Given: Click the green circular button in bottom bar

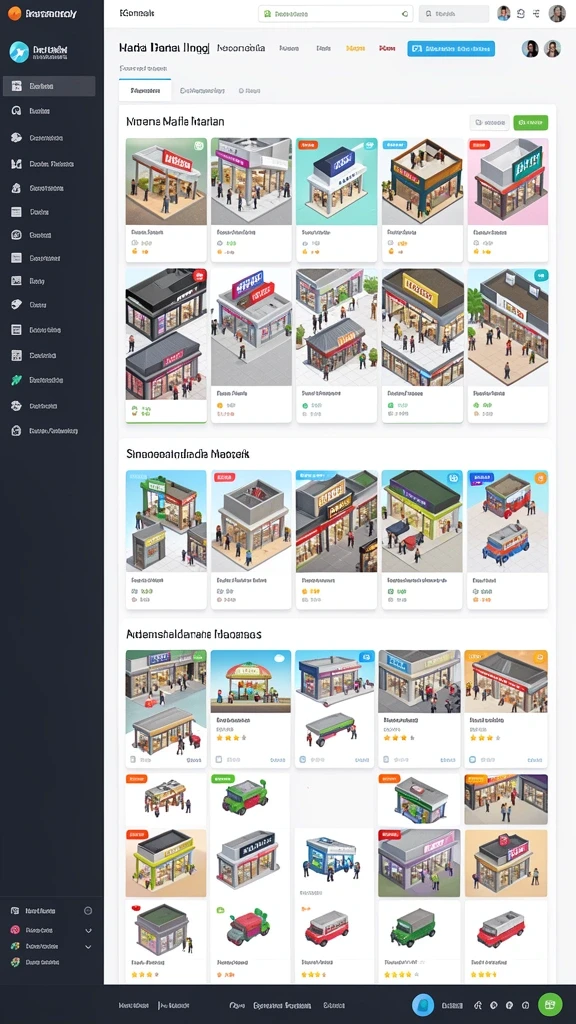Looking at the screenshot, I should click(550, 1004).
